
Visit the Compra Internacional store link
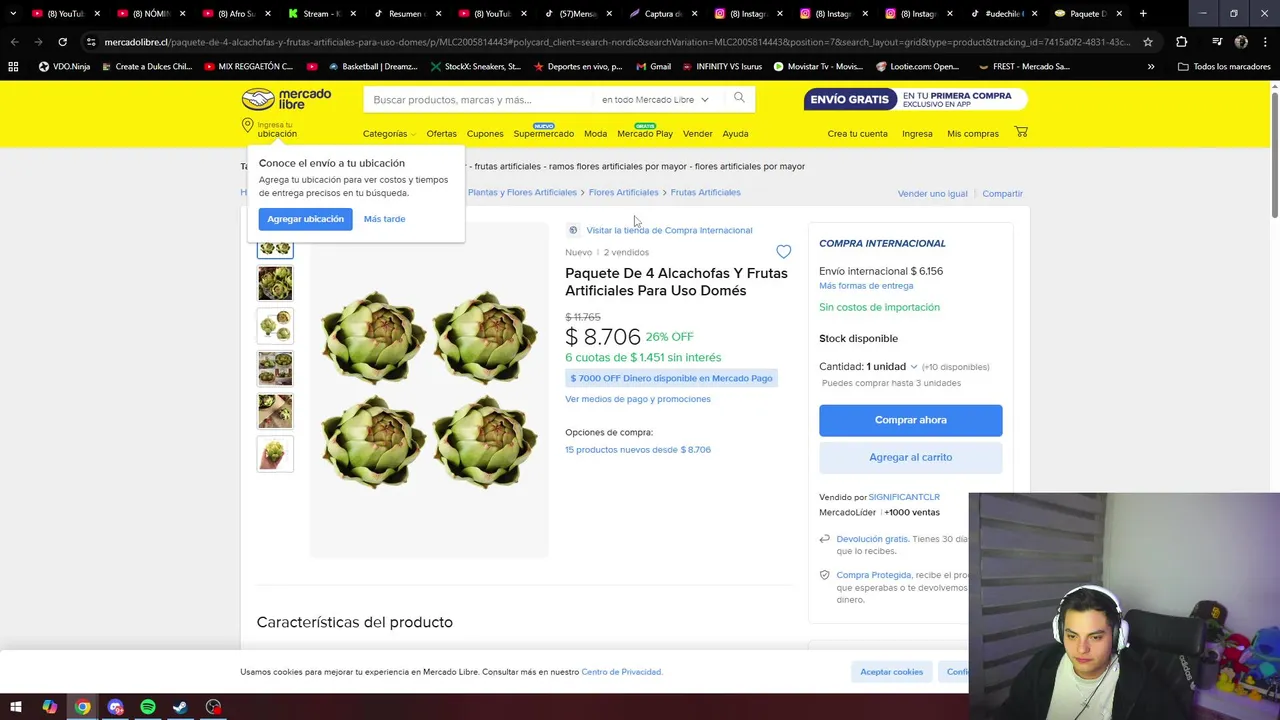[668, 230]
